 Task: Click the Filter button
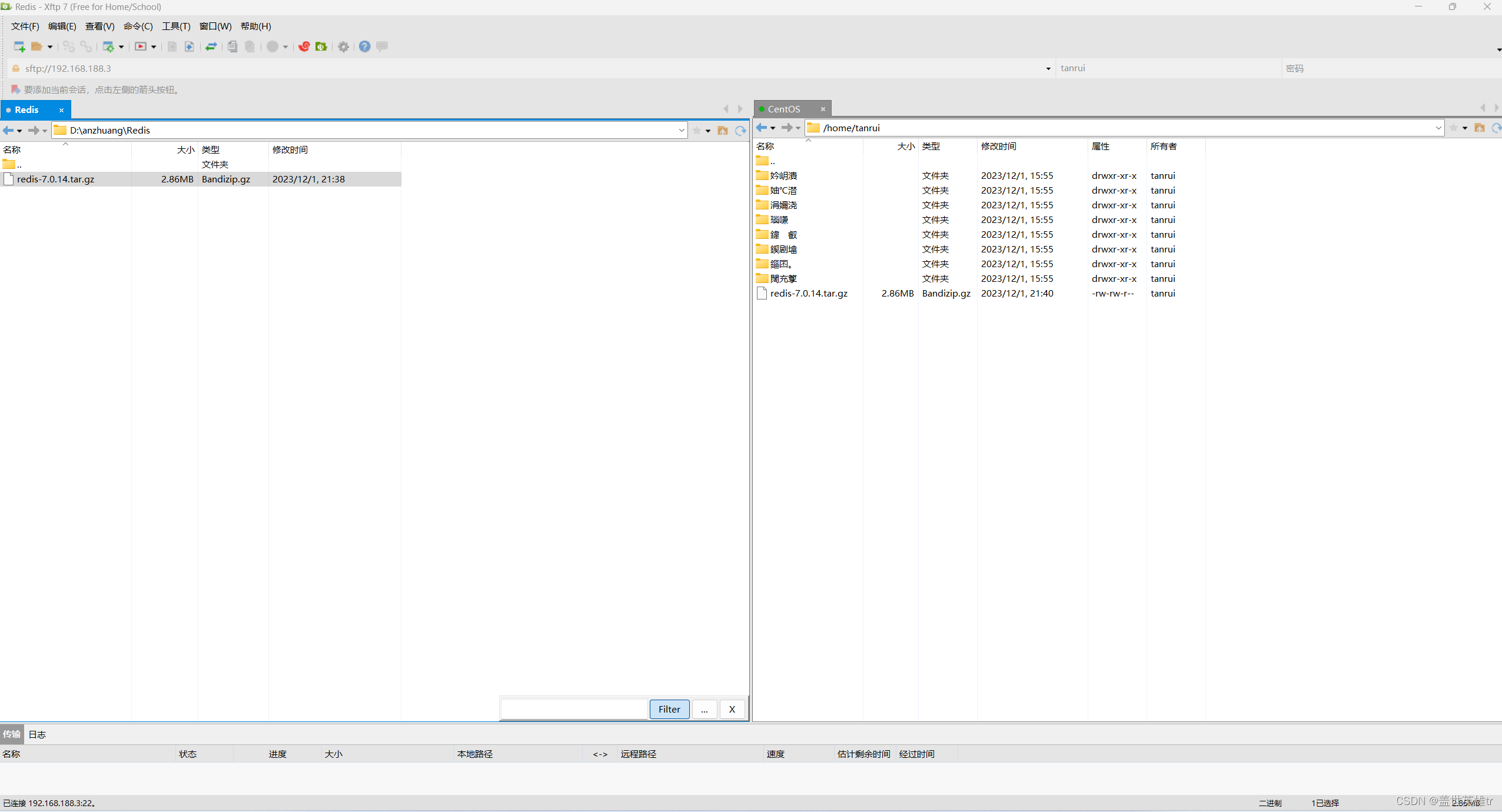click(x=669, y=709)
